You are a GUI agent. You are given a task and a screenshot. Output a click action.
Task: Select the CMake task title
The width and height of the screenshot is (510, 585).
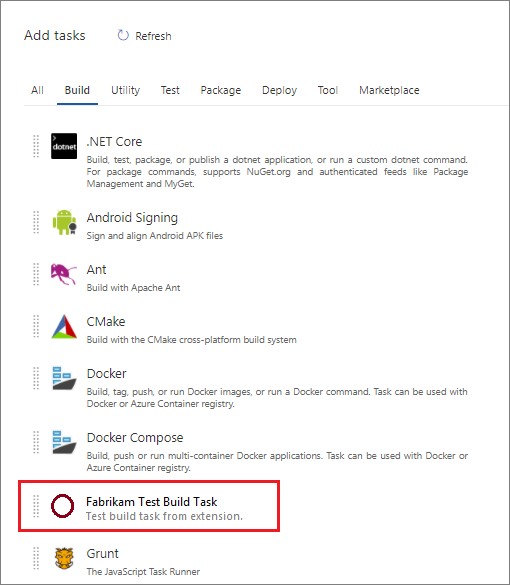point(106,322)
